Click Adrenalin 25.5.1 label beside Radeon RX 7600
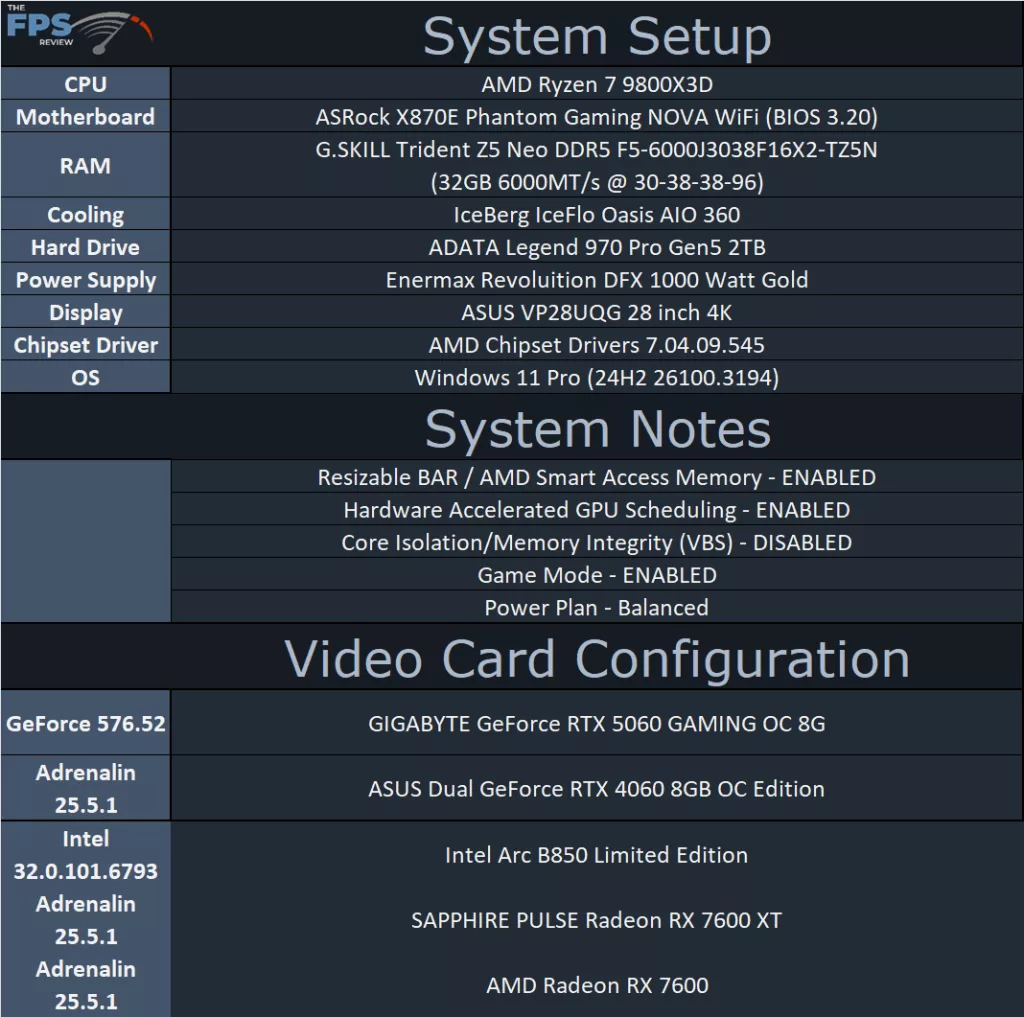 pyautogui.click(x=86, y=985)
